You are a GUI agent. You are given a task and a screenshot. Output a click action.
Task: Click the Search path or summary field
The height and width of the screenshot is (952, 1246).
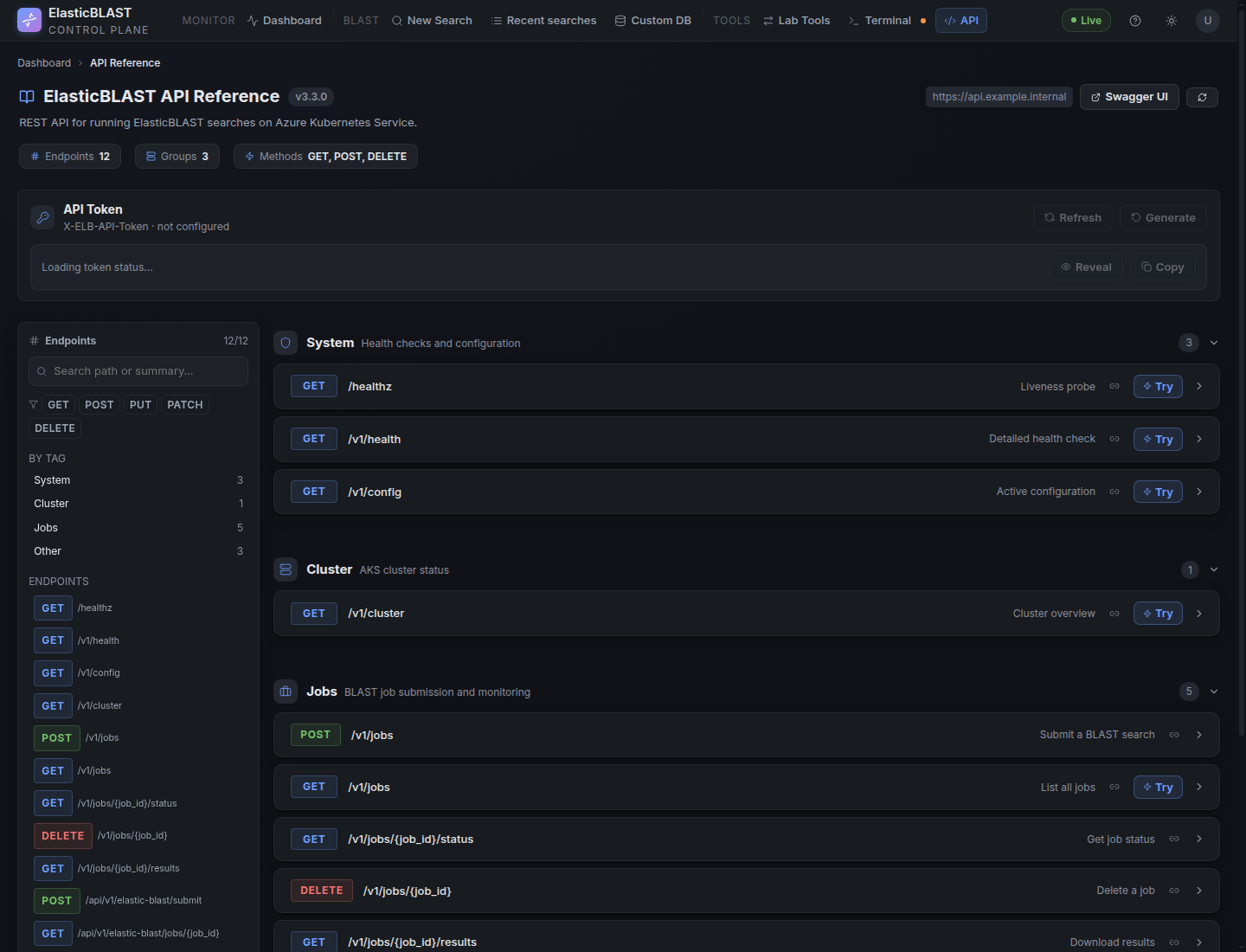tap(138, 371)
